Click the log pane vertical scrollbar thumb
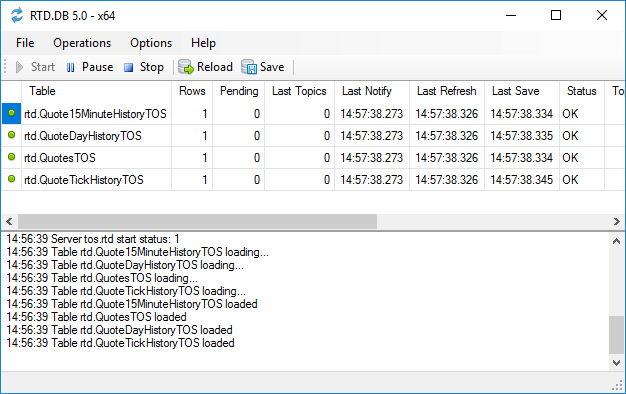This screenshot has height=394, width=626. coord(616,335)
